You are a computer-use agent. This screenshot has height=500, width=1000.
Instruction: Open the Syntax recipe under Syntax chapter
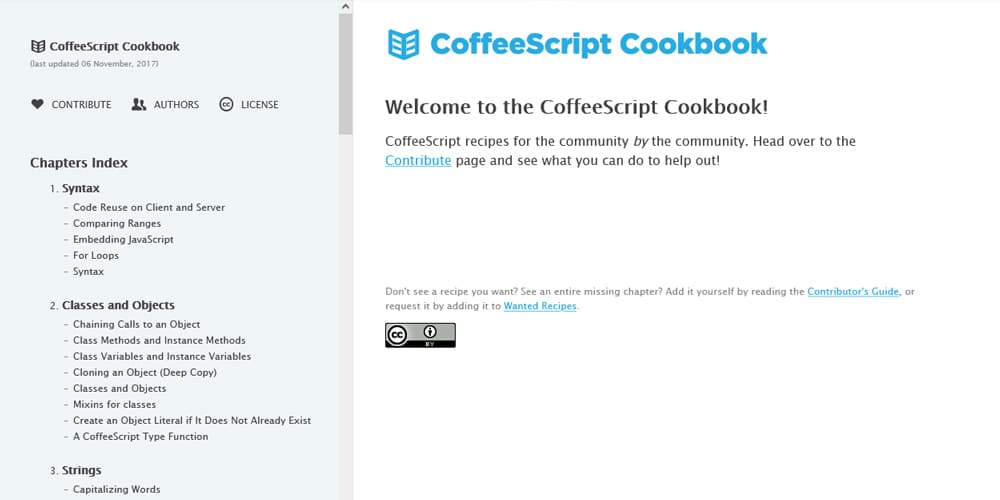click(x=88, y=271)
